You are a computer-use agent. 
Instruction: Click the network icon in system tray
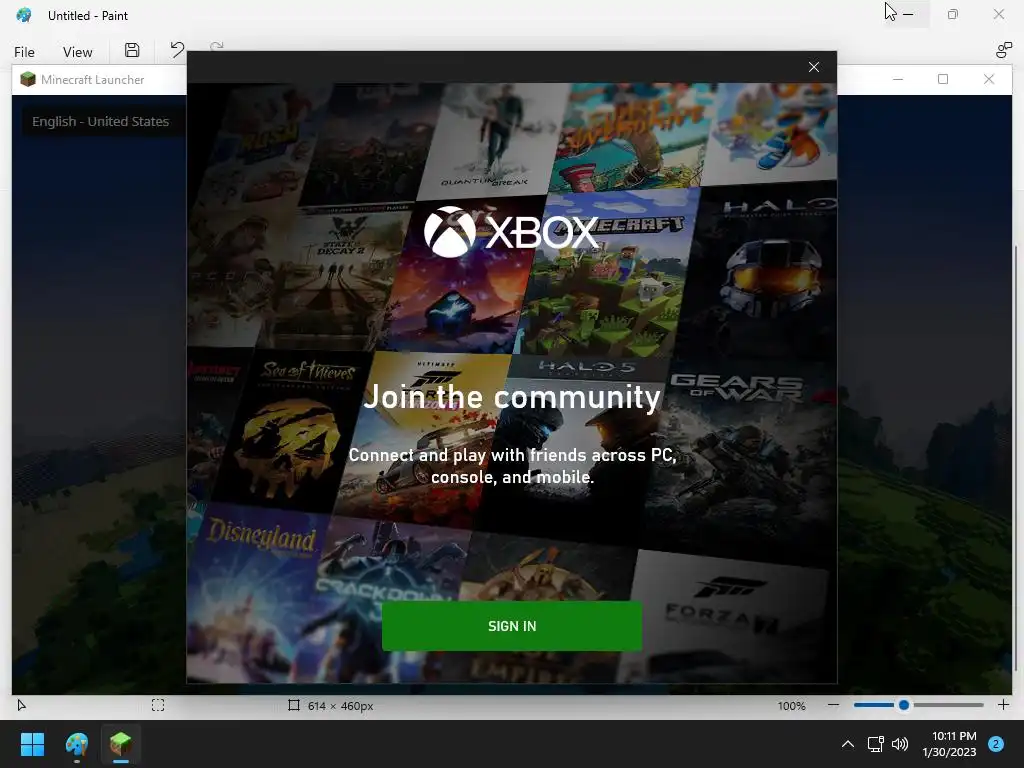(x=876, y=744)
